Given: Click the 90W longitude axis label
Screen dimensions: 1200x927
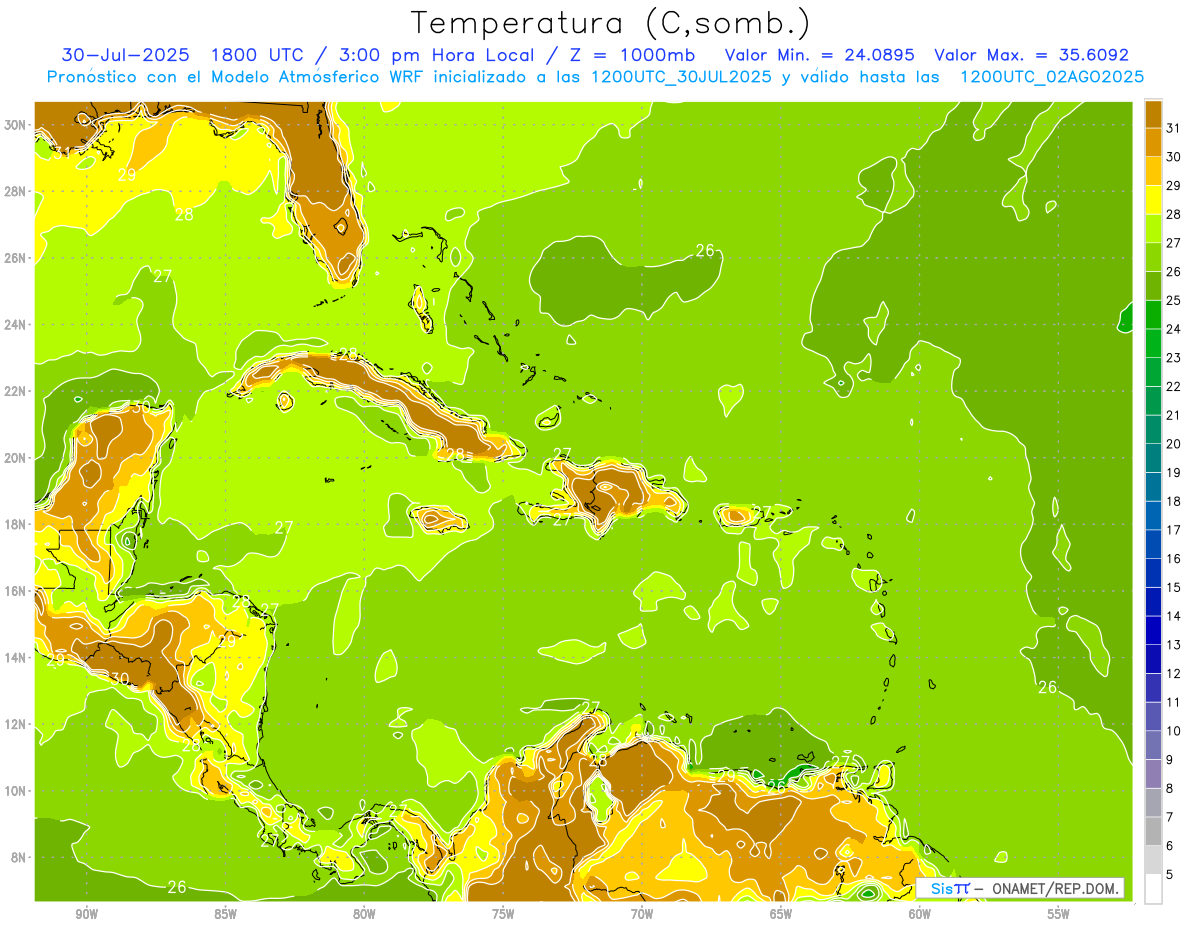Looking at the screenshot, I should point(87,914).
